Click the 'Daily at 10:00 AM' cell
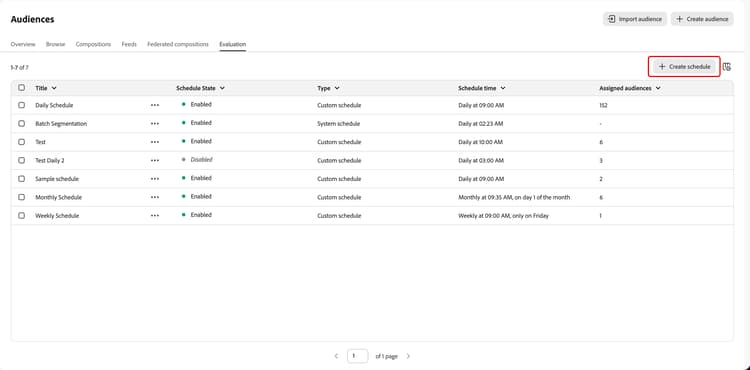 tap(481, 142)
